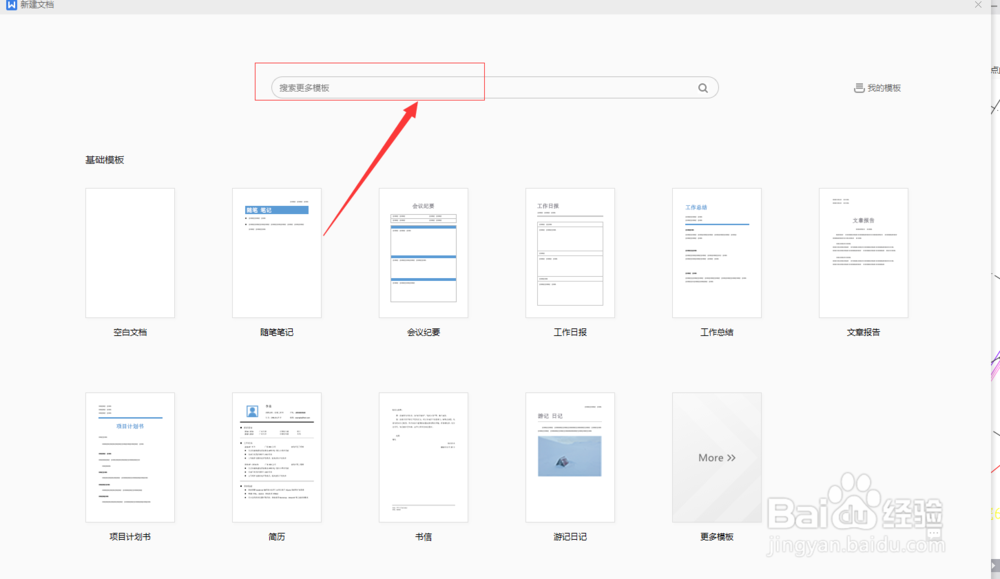Click the 书信 label
Viewport: 1000px width, 579px height.
[423, 537]
